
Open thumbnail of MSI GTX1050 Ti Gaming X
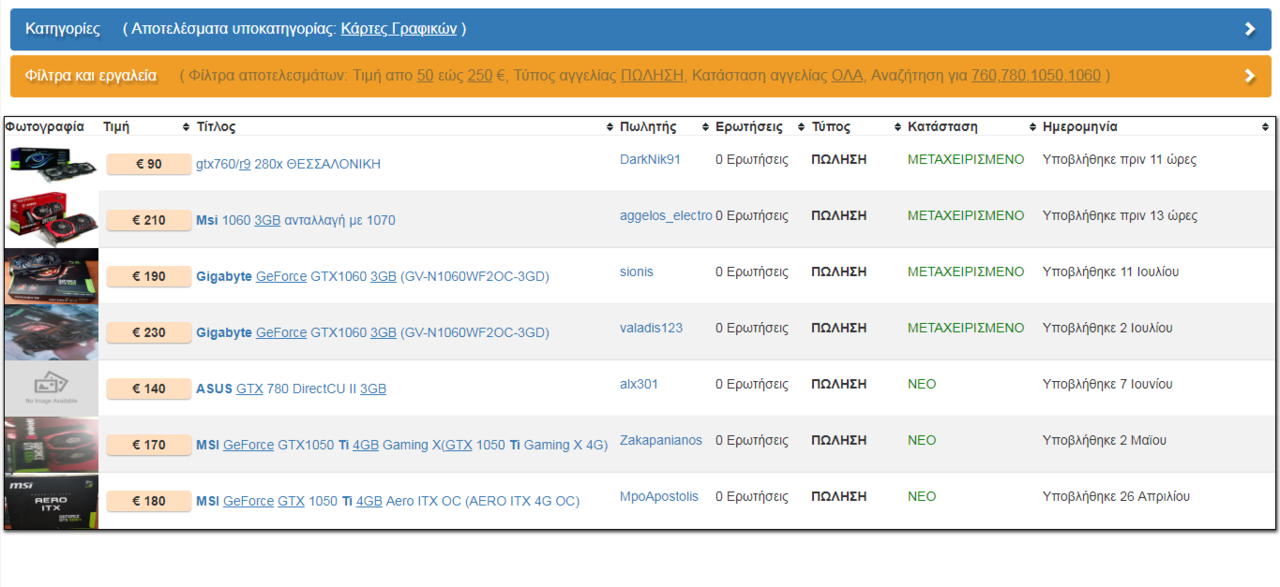coord(51,445)
